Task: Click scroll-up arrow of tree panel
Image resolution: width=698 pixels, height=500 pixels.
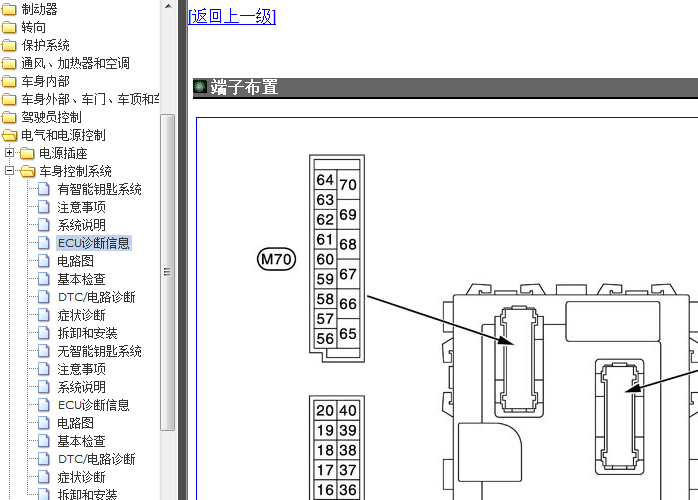Action: pos(168,6)
